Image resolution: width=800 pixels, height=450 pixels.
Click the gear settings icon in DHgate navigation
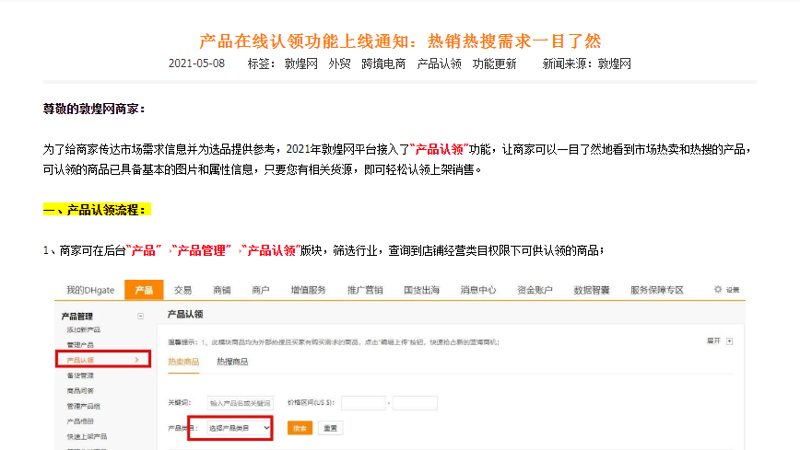point(718,289)
